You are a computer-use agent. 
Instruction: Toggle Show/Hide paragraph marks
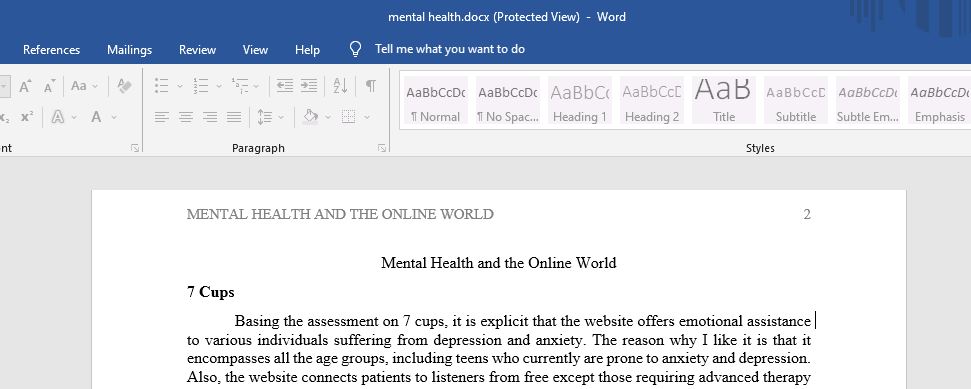[x=370, y=85]
